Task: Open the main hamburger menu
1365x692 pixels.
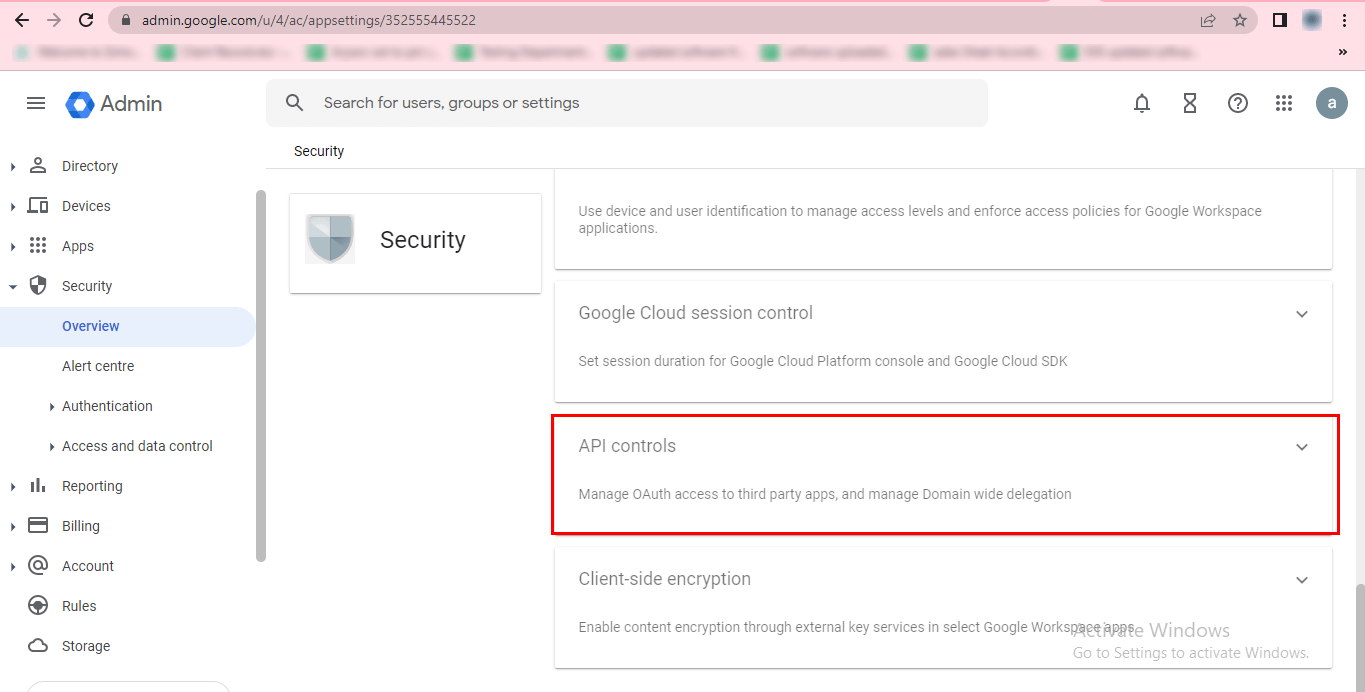Action: (x=36, y=103)
